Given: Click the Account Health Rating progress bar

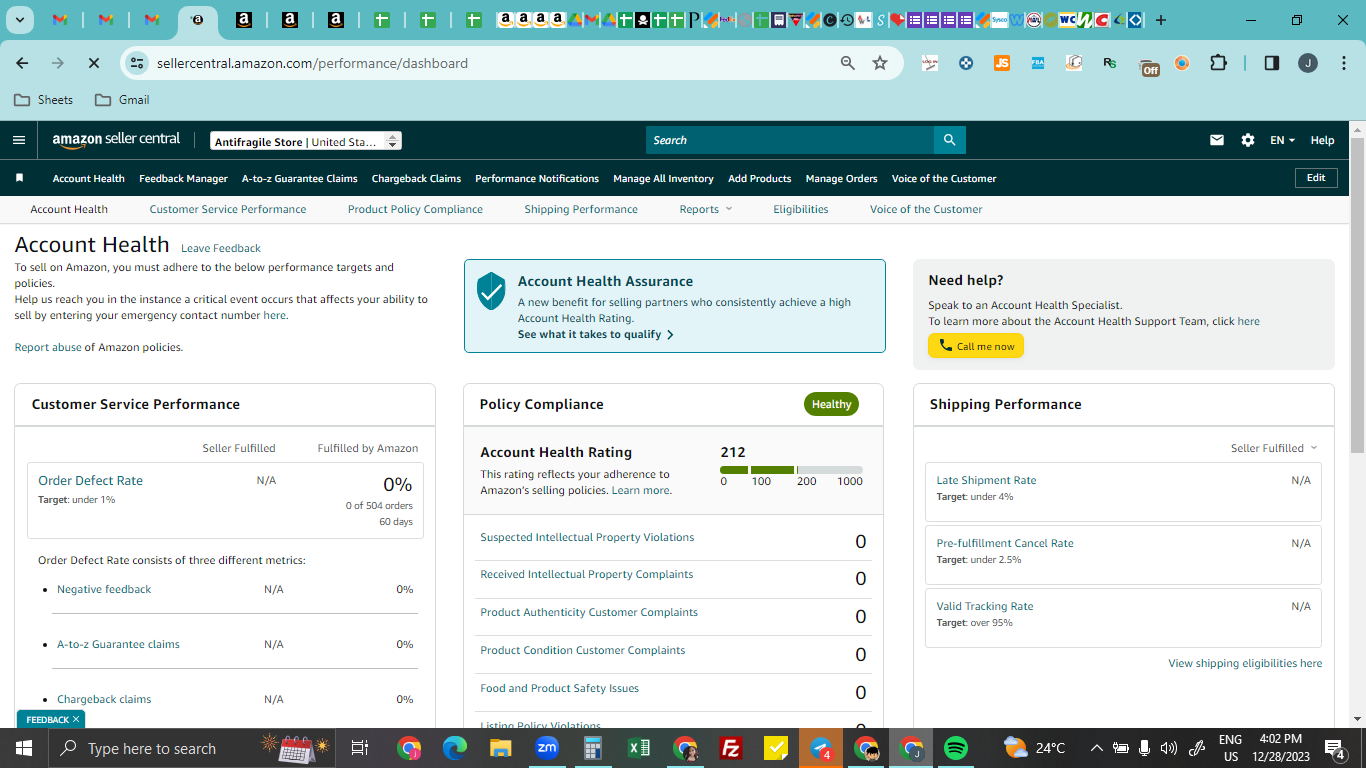Looking at the screenshot, I should point(791,470).
